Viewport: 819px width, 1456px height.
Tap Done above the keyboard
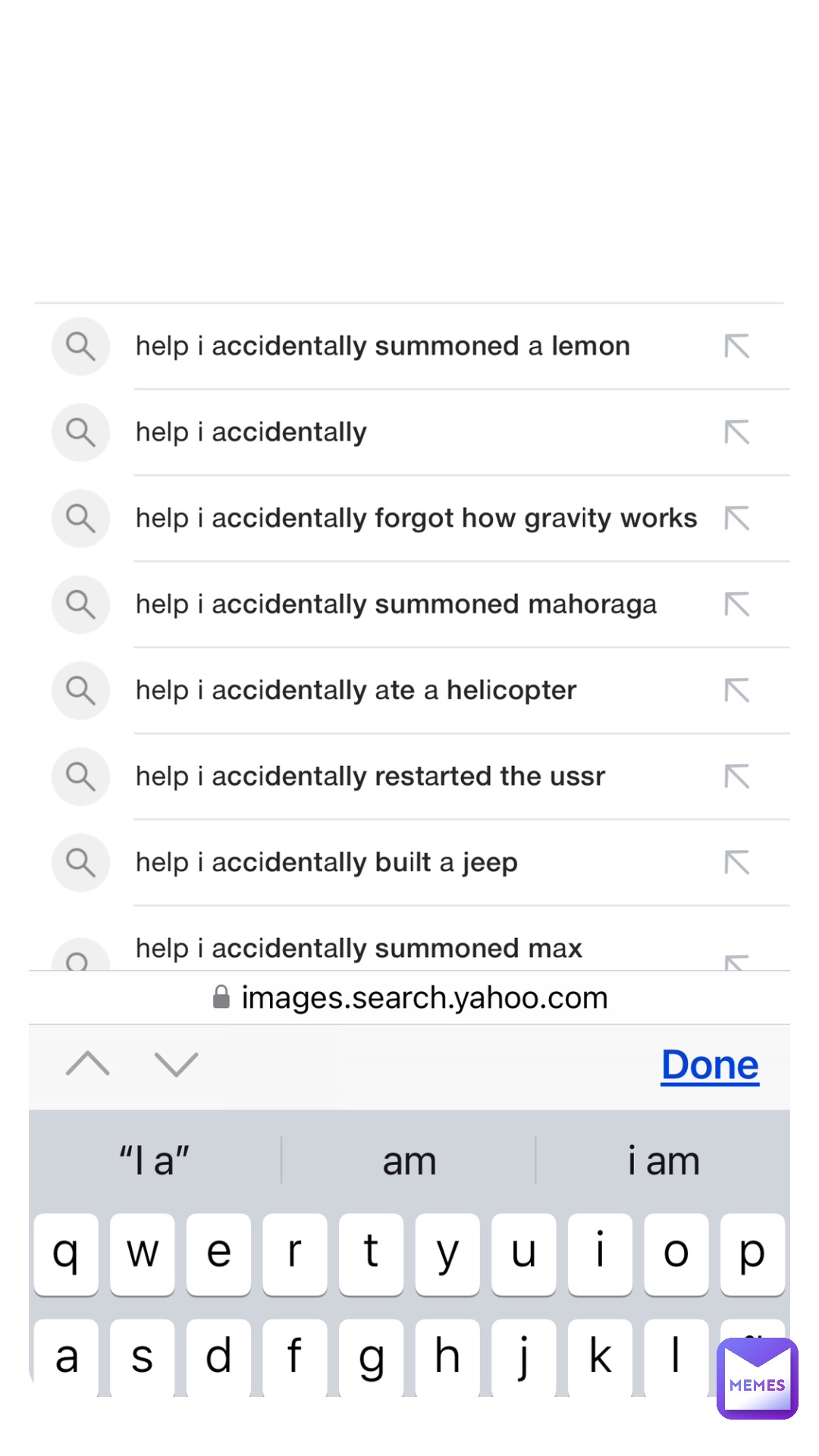[x=710, y=1065]
